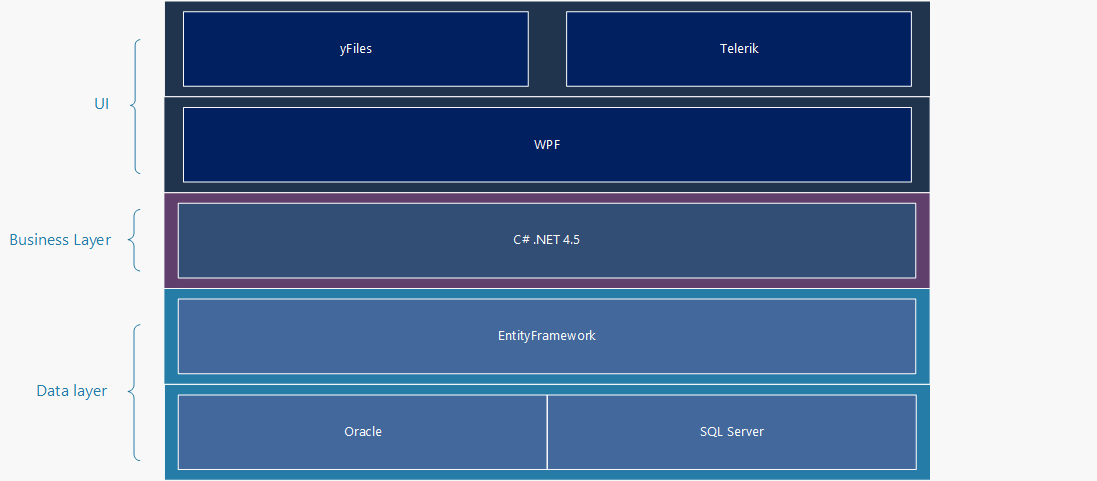Screen dimensions: 1097x481
Task: Select teal band surrounding the Oracle row
Action: pos(923,432)
